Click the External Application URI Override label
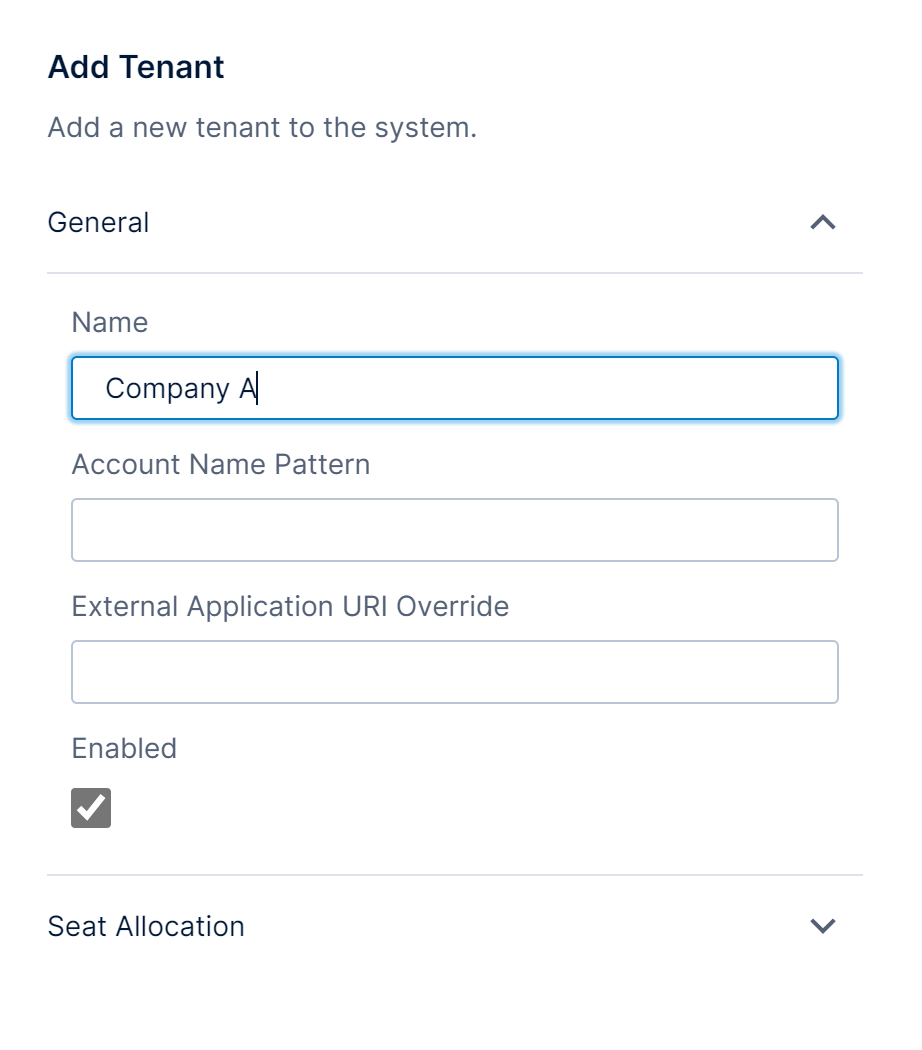This screenshot has width=922, height=1050. 290,606
